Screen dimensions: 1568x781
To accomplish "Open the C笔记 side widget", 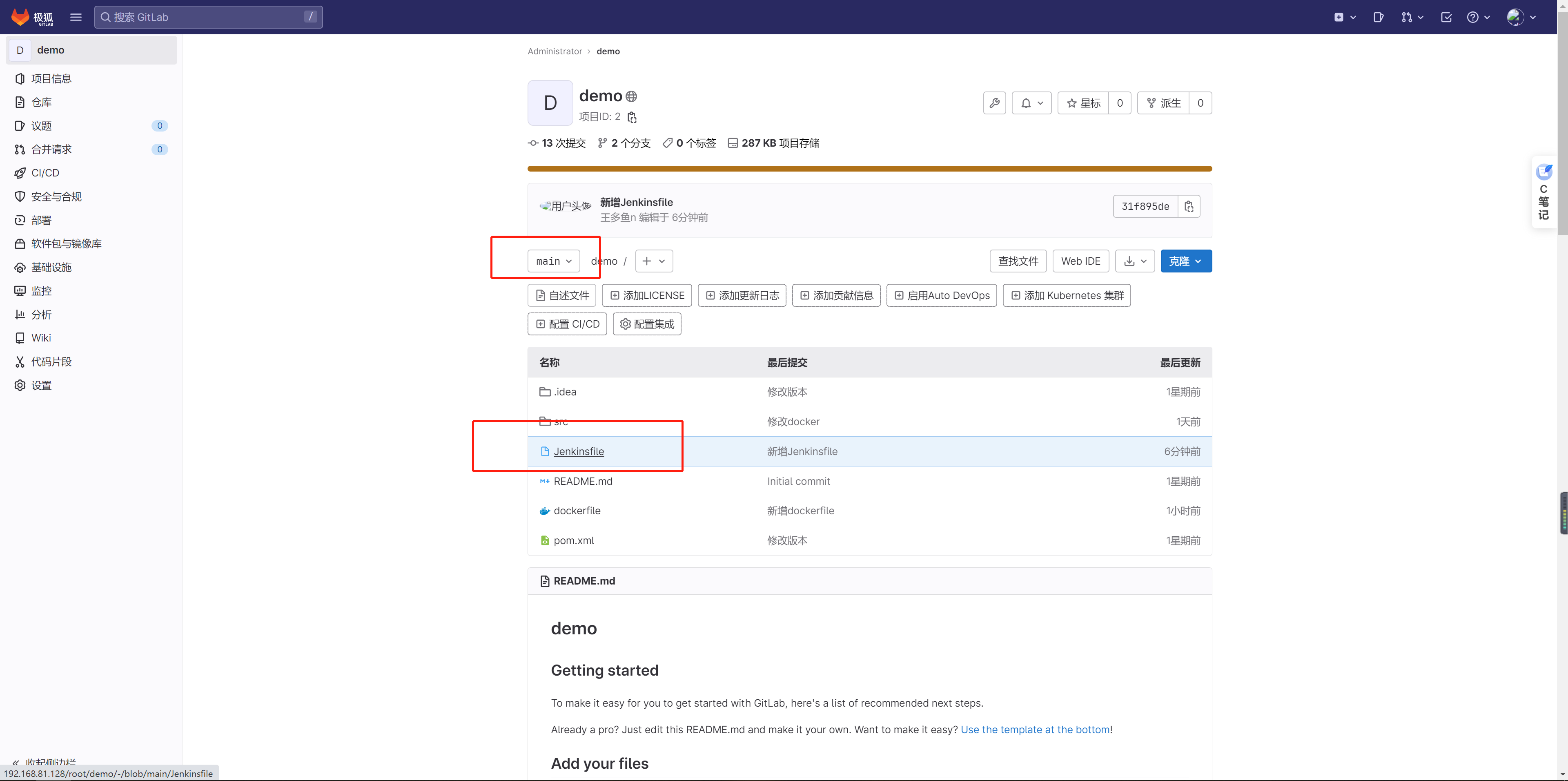I will (1543, 193).
